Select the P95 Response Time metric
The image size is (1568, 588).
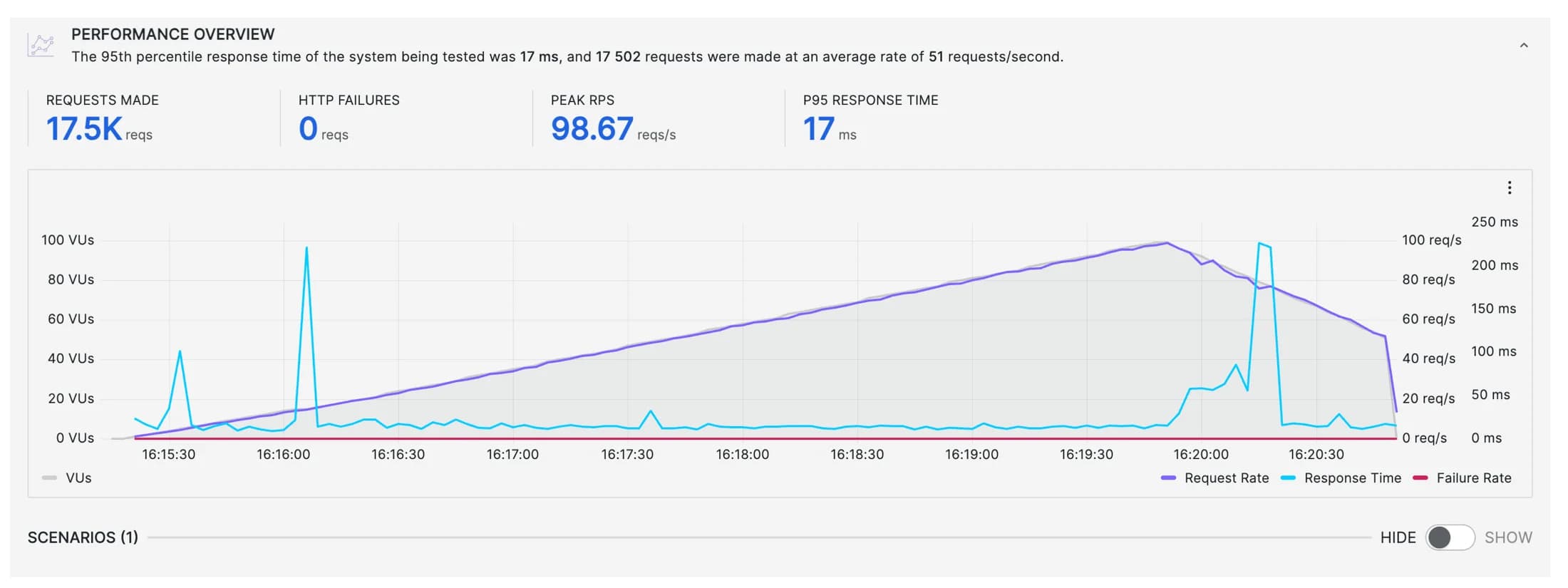(x=818, y=129)
